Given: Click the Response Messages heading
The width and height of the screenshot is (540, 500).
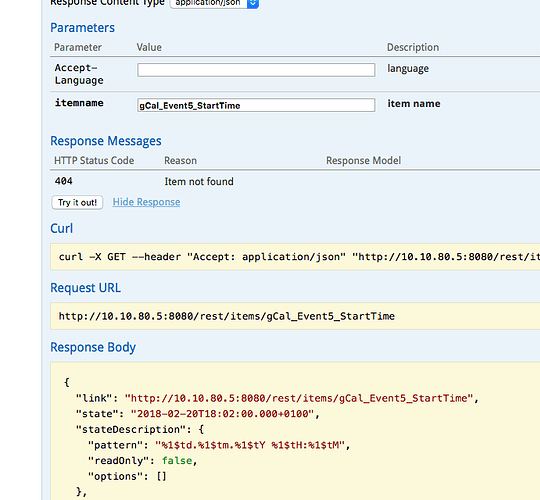Looking at the screenshot, I should (106, 141).
